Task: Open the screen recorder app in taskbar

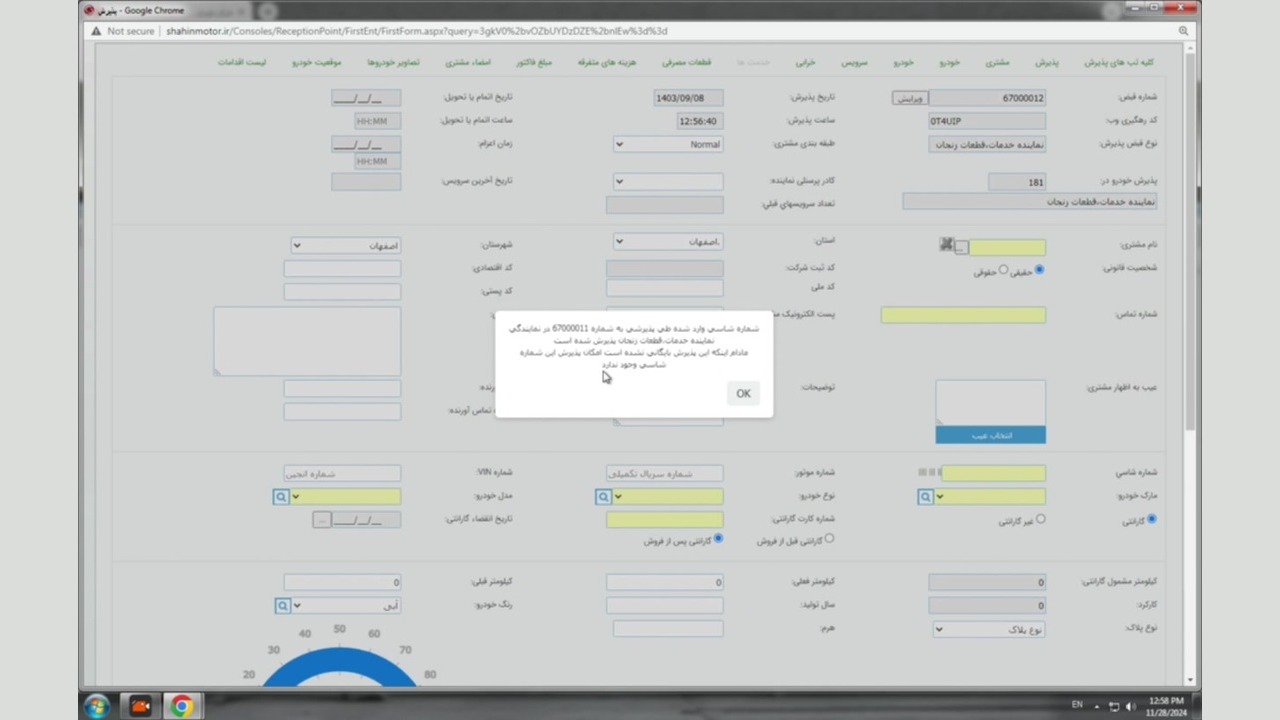Action: [x=140, y=706]
